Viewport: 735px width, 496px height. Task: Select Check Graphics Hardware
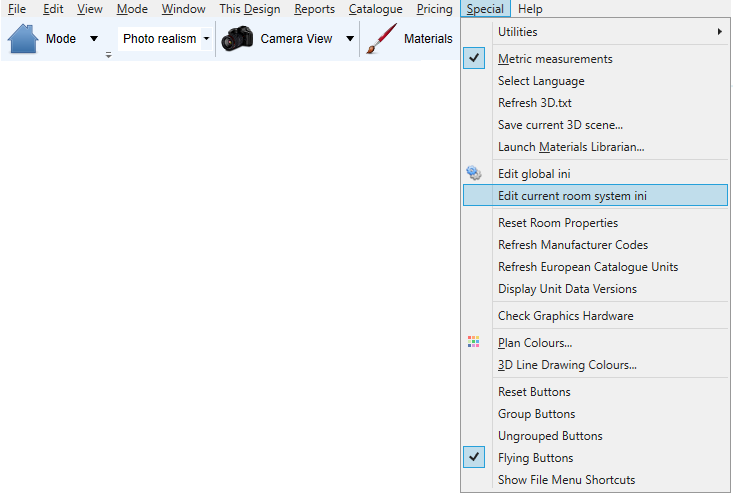[565, 316]
